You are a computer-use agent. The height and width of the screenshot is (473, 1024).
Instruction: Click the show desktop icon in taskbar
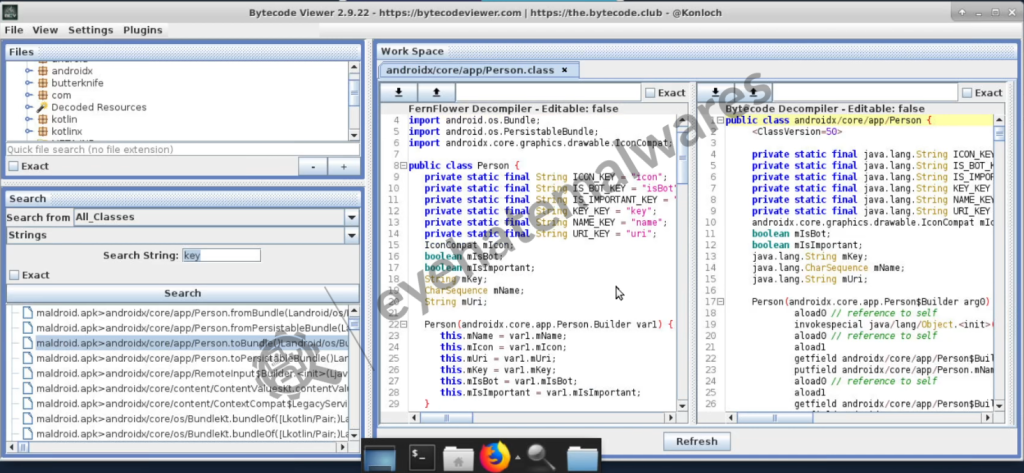(380, 458)
